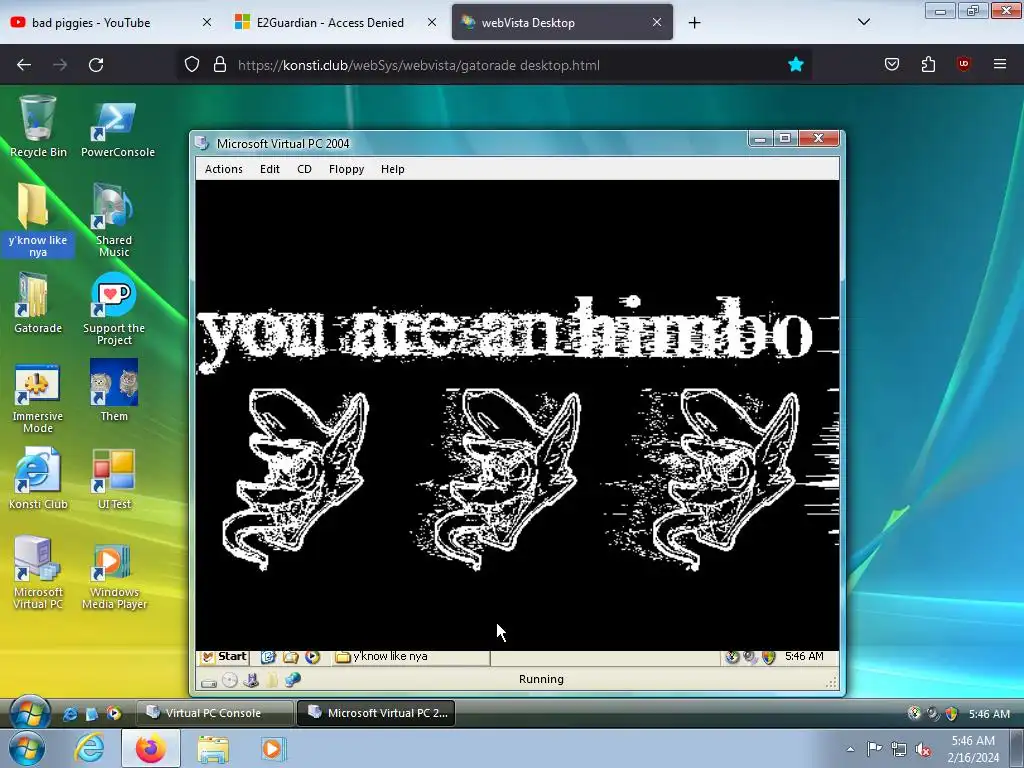Open the Gatorade folder shortcut
1024x768 pixels.
[x=38, y=303]
